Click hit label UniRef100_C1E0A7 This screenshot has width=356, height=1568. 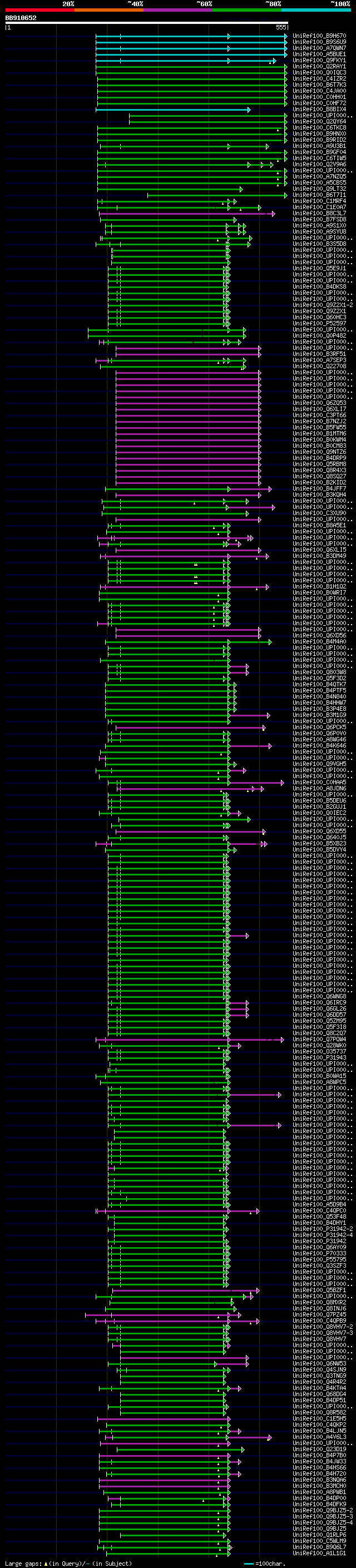(319, 207)
